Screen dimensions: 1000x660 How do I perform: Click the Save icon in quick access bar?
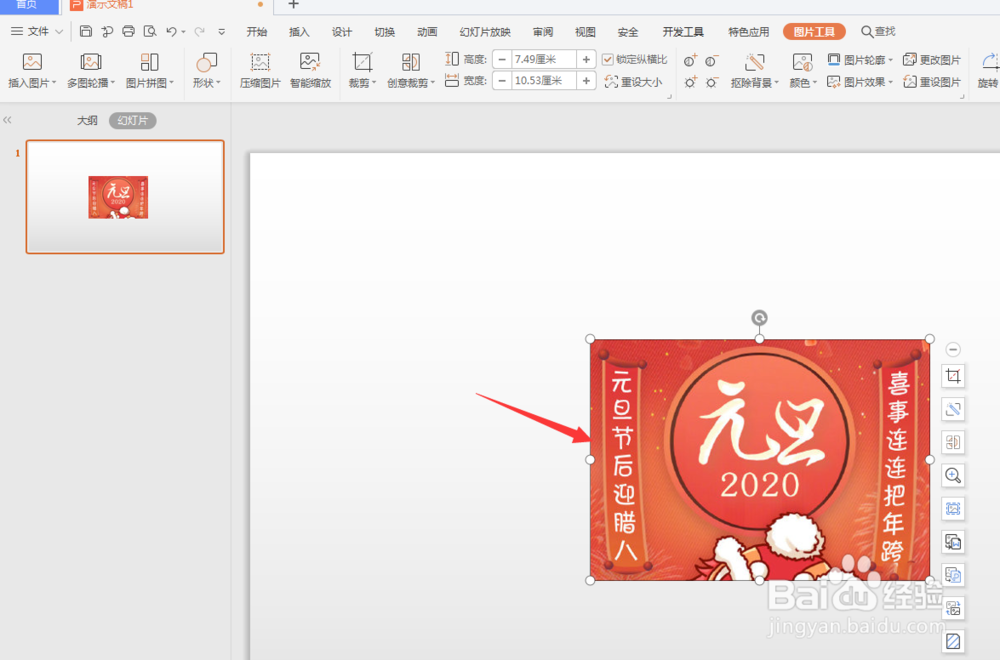point(85,31)
